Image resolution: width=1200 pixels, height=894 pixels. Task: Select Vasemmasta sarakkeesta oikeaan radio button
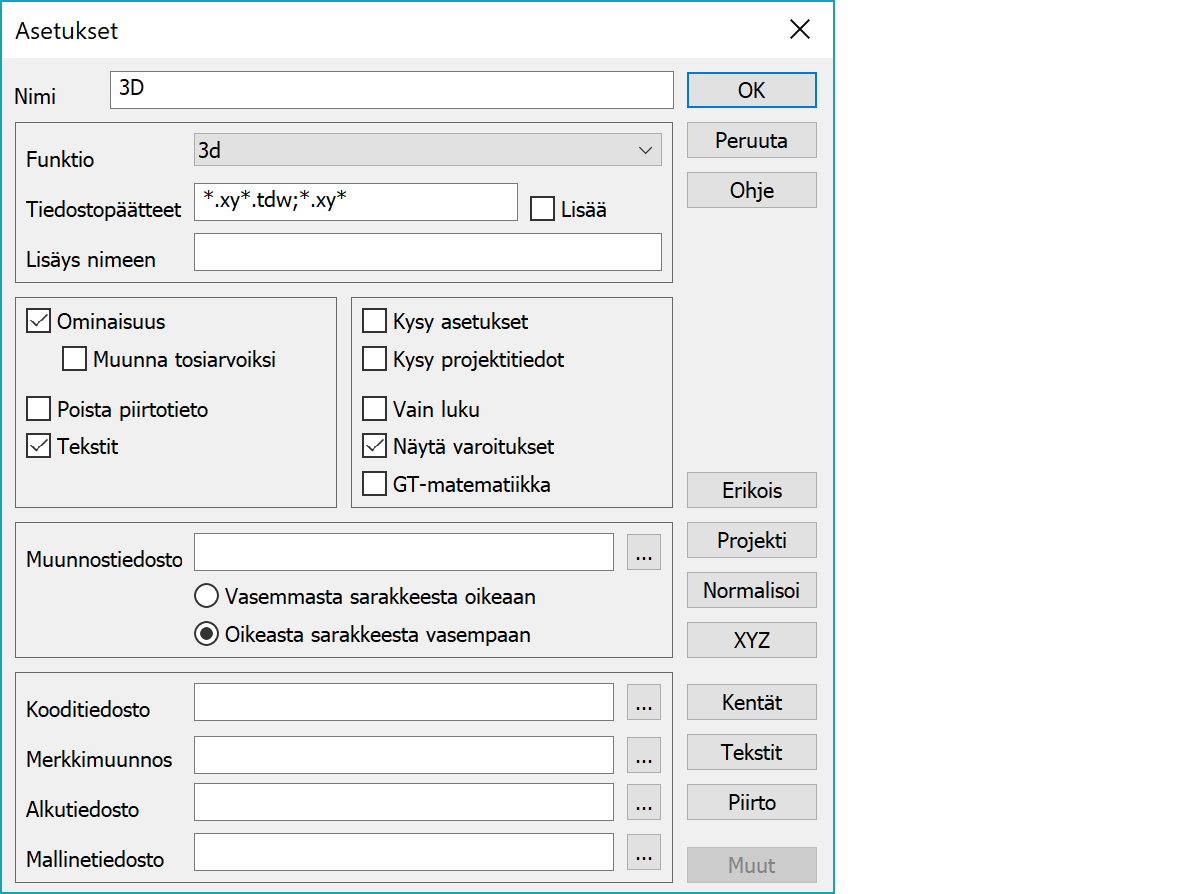[206, 597]
